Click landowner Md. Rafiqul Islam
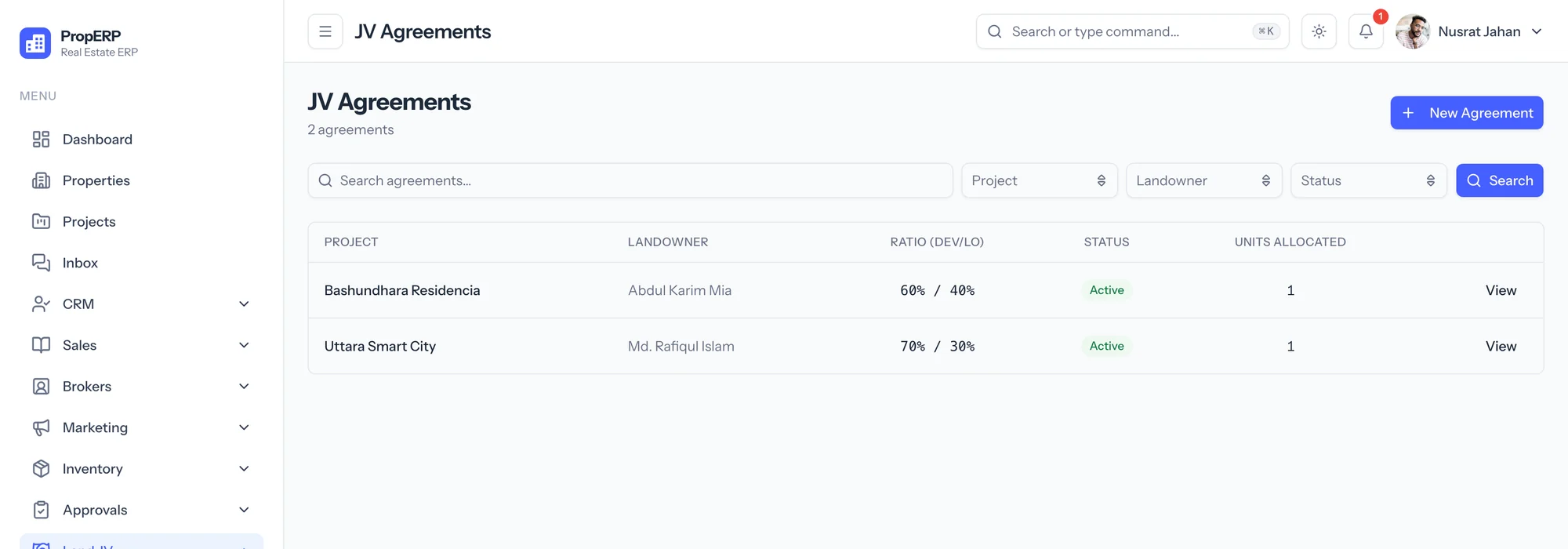The image size is (1568, 549). (681, 346)
